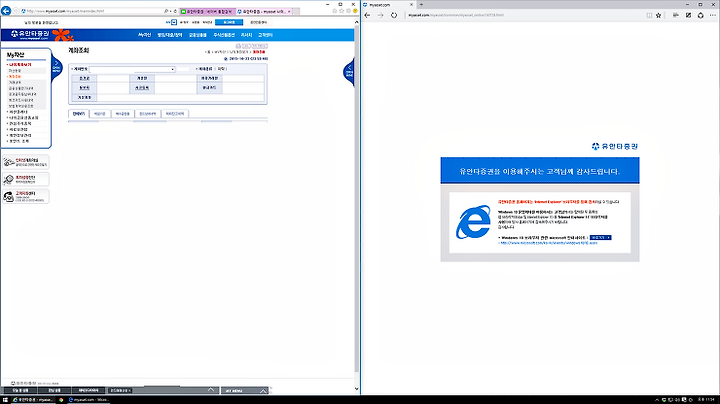
Task: Collapse left Quick Menu blue tab
Action: [56, 69]
